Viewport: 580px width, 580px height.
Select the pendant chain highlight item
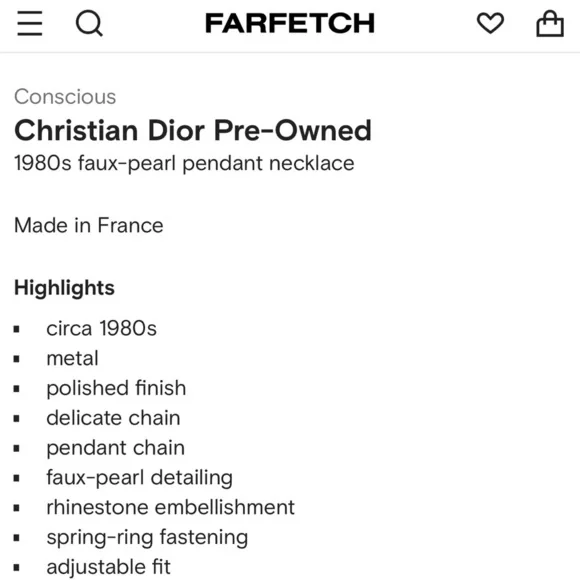tap(116, 448)
